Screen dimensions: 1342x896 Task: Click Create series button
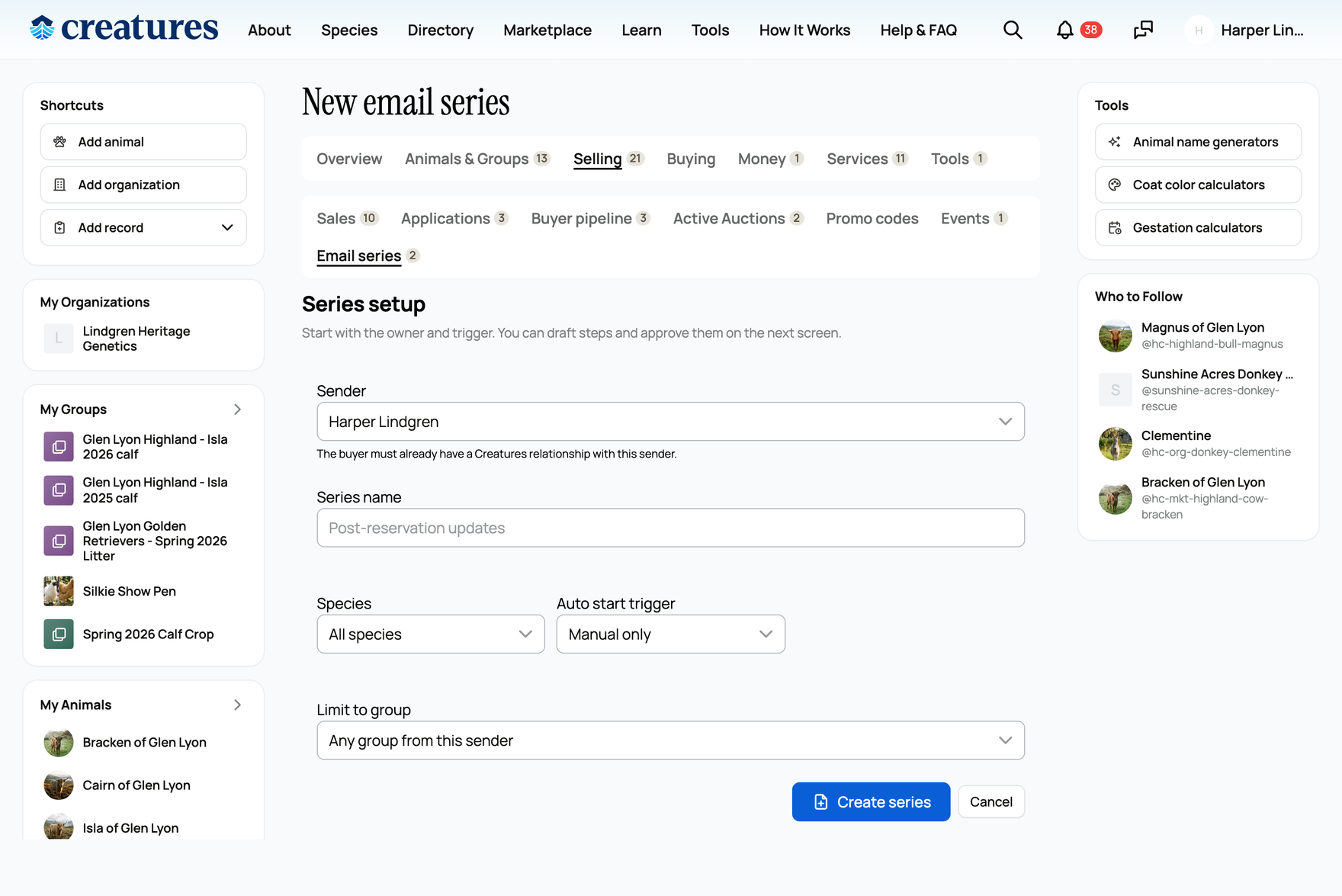pyautogui.click(x=871, y=802)
